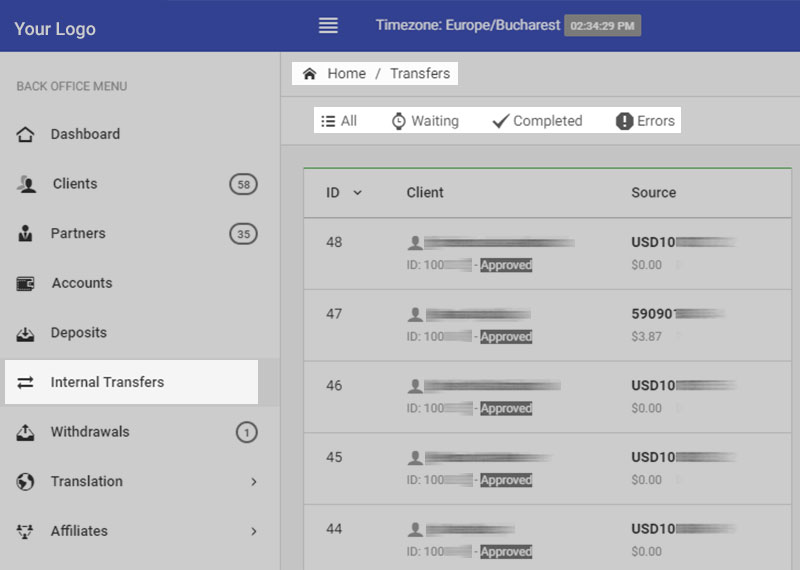This screenshot has height=570, width=800.
Task: Show All transfers filter
Action: click(339, 121)
